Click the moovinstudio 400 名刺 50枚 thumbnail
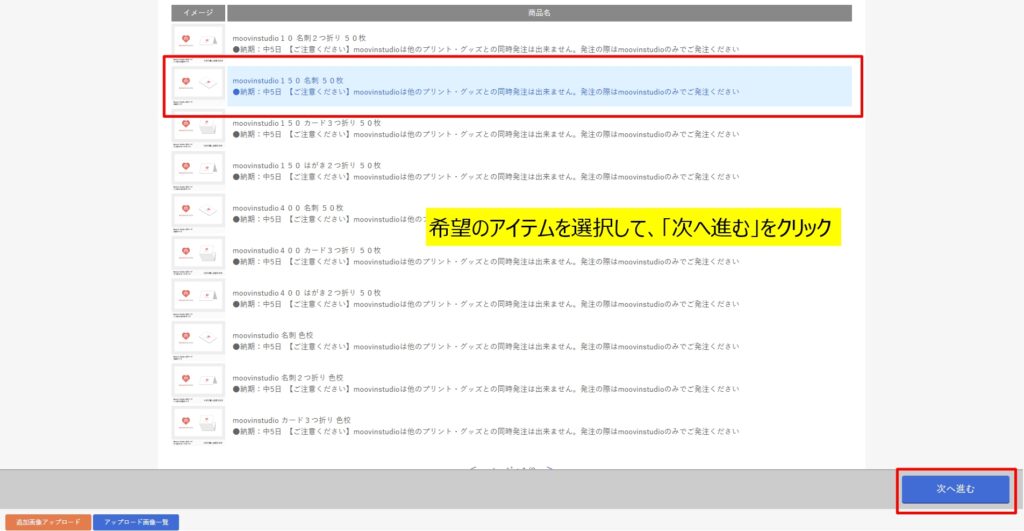The width and height of the screenshot is (1024, 531). pos(198,212)
